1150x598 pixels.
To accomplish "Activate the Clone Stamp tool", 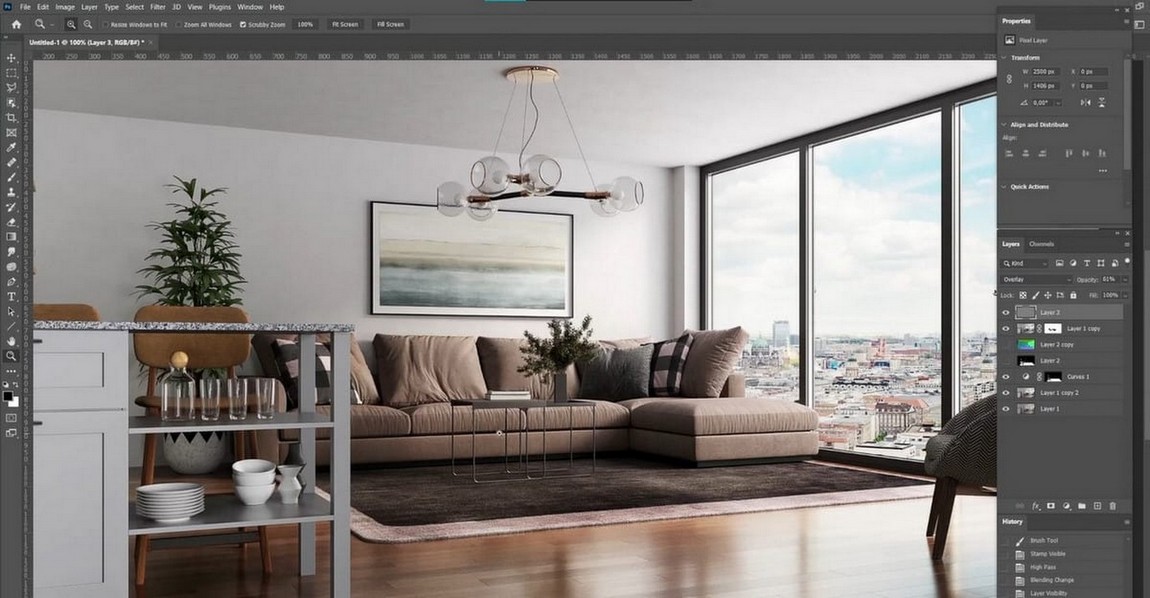I will point(11,192).
